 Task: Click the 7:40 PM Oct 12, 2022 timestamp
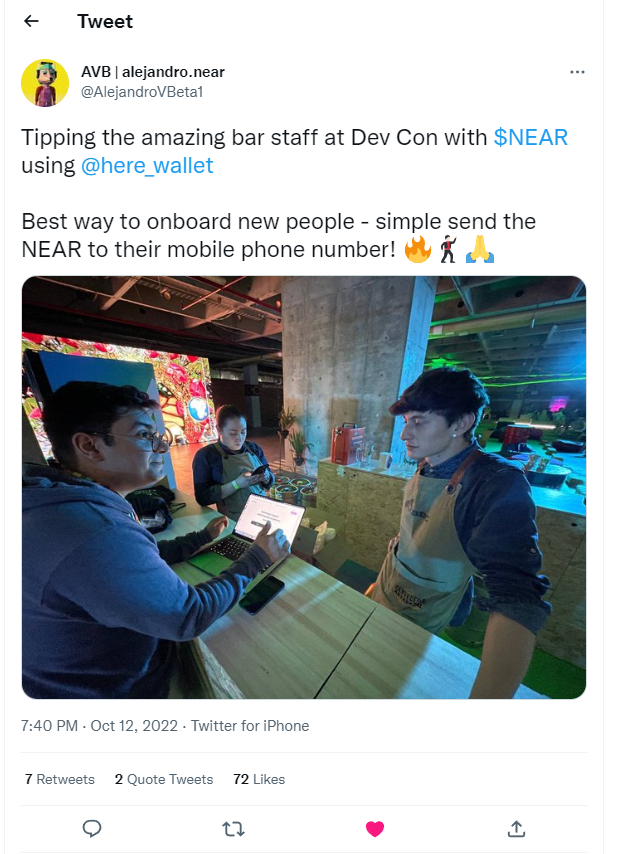tap(99, 726)
